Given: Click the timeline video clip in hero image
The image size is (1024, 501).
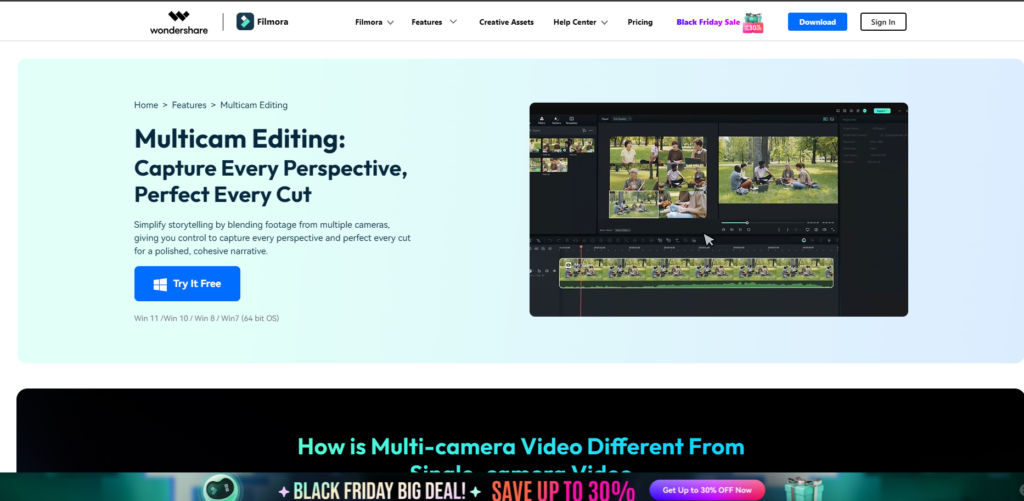Looking at the screenshot, I should click(x=696, y=273).
